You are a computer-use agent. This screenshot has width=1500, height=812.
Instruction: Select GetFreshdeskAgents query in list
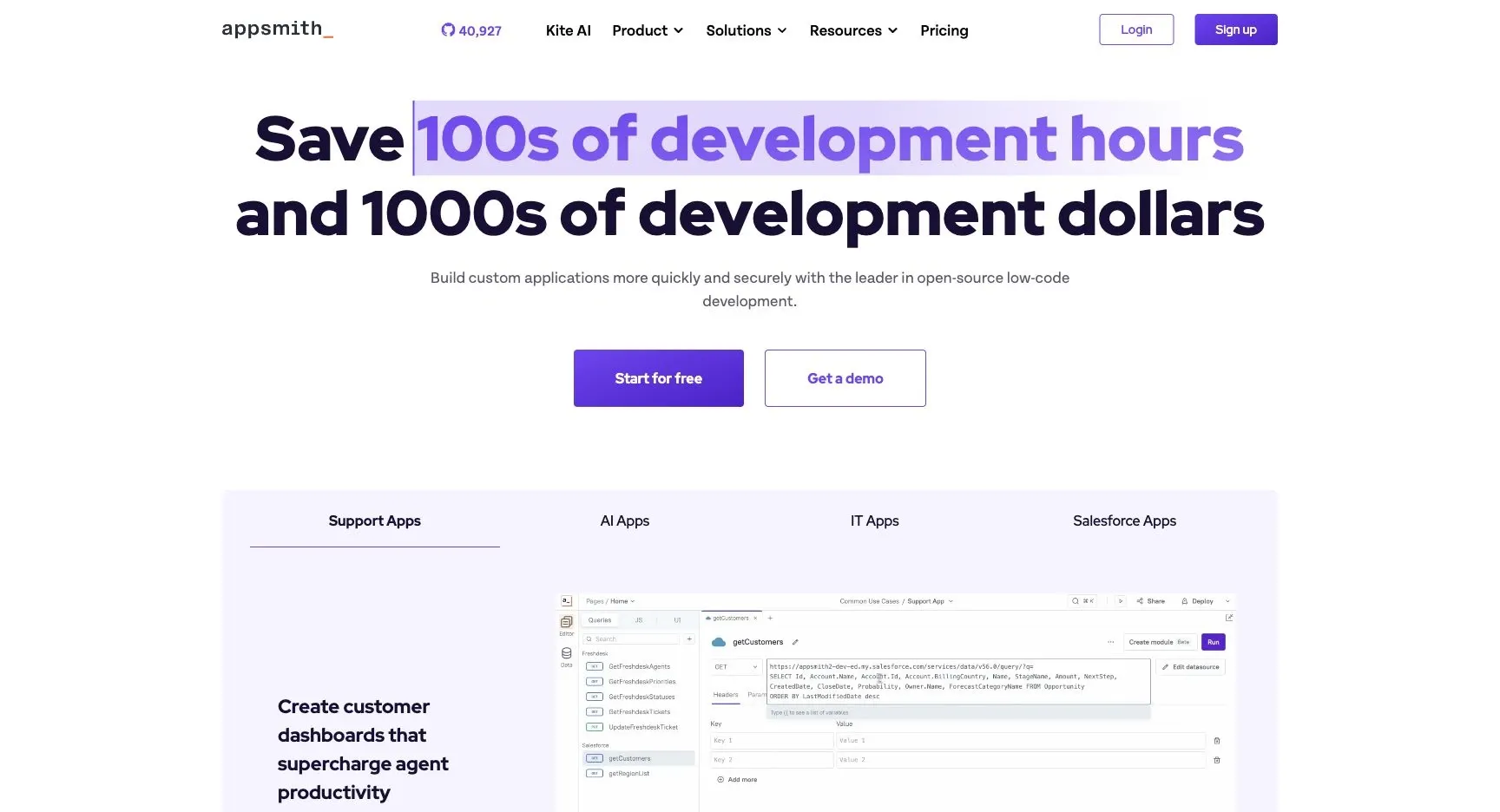639,666
